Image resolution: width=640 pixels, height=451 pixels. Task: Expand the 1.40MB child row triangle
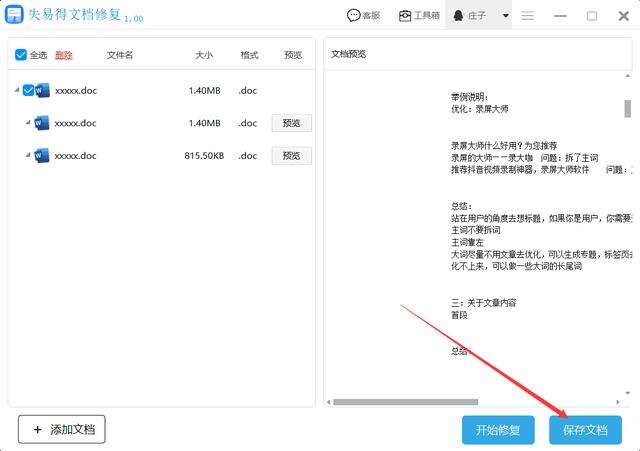(28, 122)
